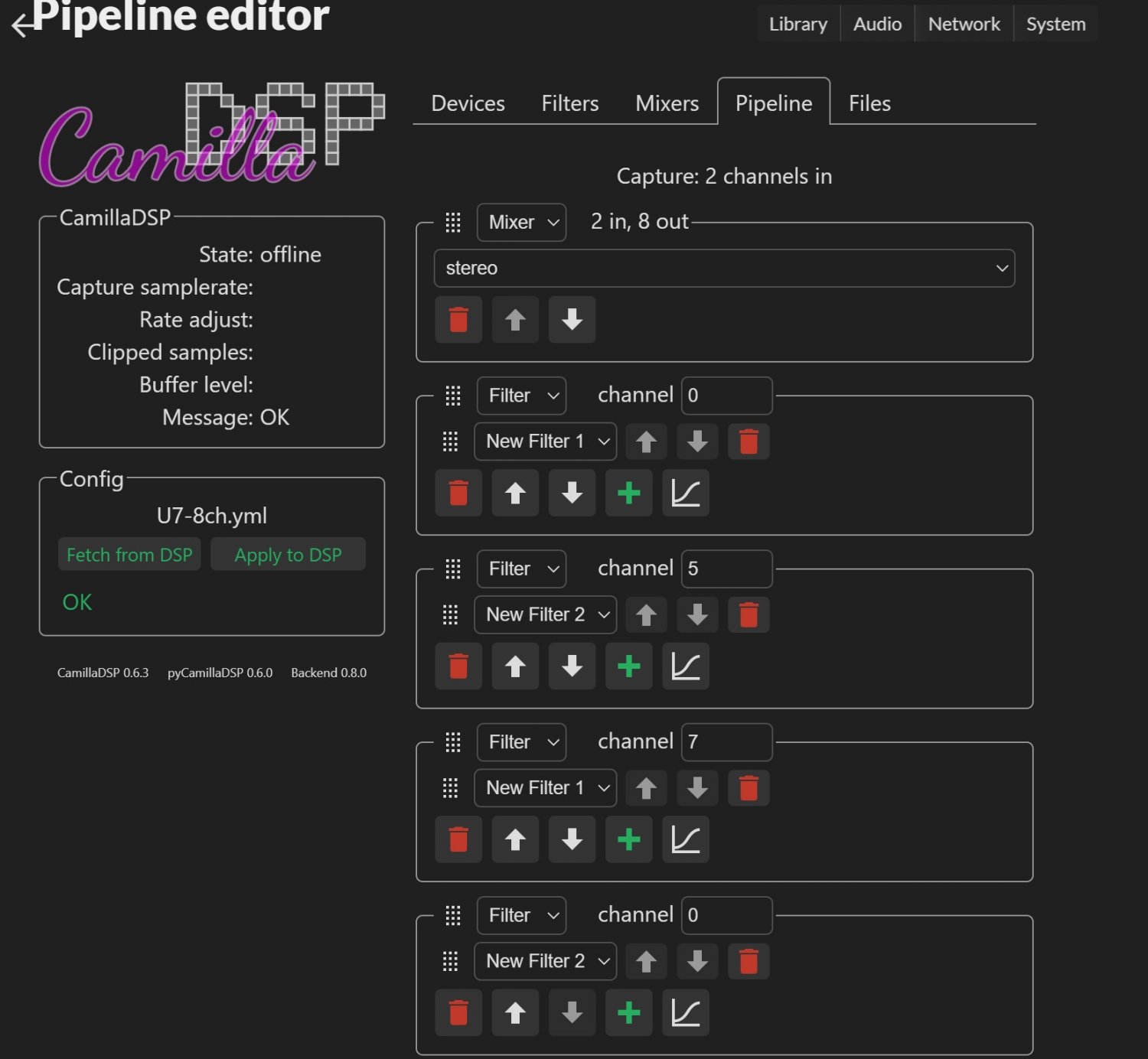Grab drag handle beside New Filter 2 in channel 5
The width and height of the screenshot is (1148, 1059).
tap(450, 615)
